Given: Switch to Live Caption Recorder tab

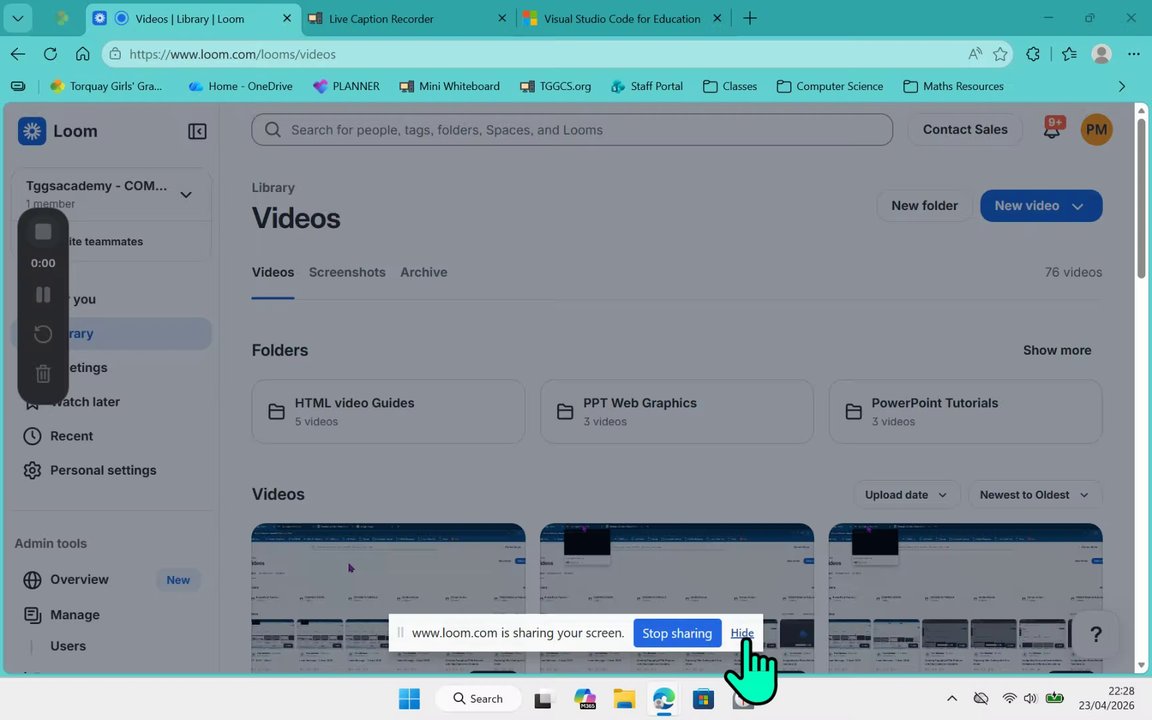Looking at the screenshot, I should tap(408, 19).
